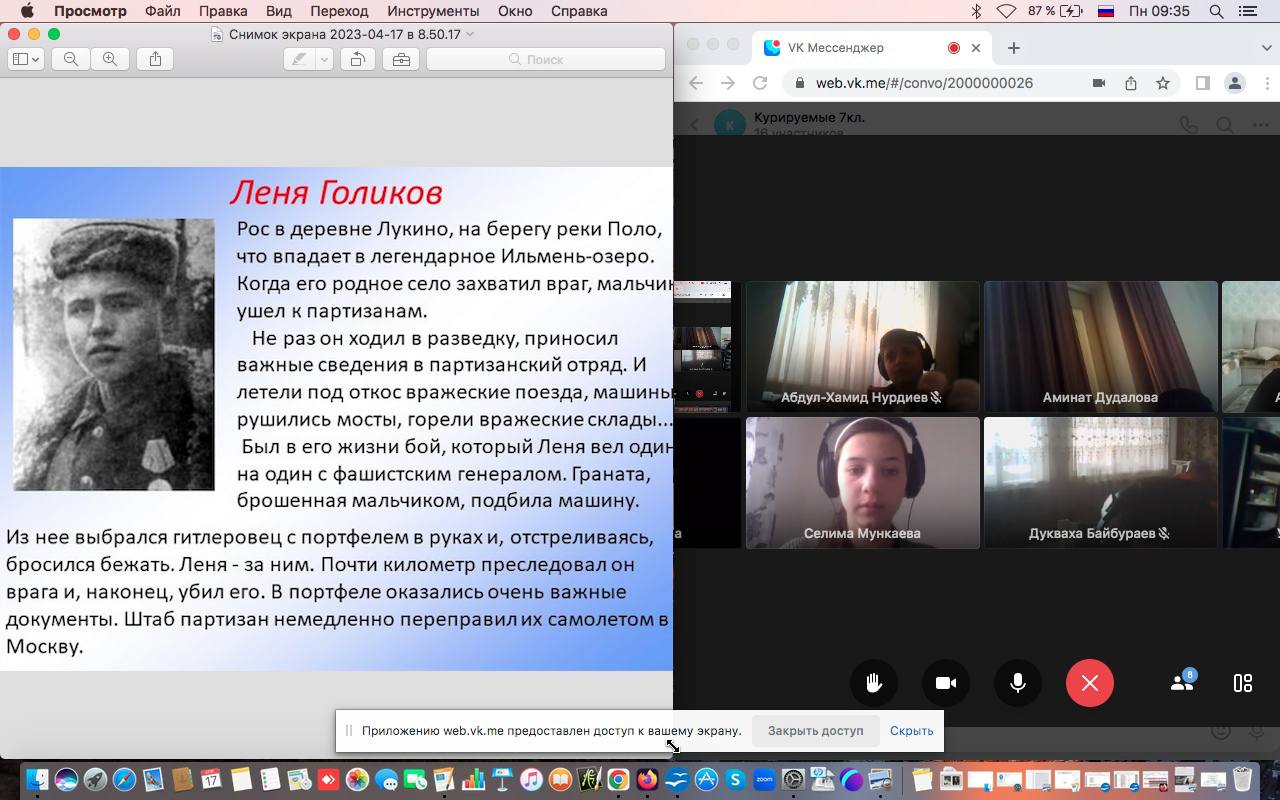Zoom in the image in Preview

pyautogui.click(x=110, y=60)
